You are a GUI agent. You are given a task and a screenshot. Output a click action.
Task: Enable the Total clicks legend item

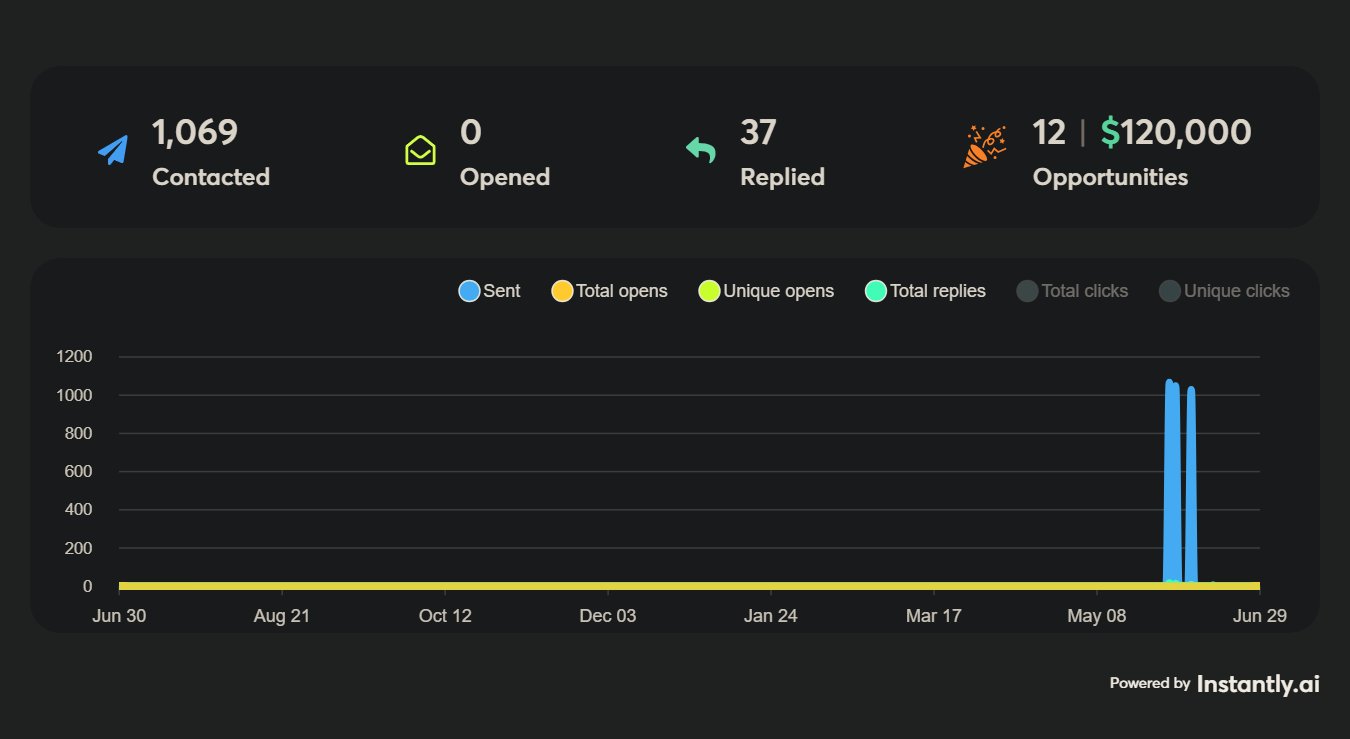(x=1073, y=291)
